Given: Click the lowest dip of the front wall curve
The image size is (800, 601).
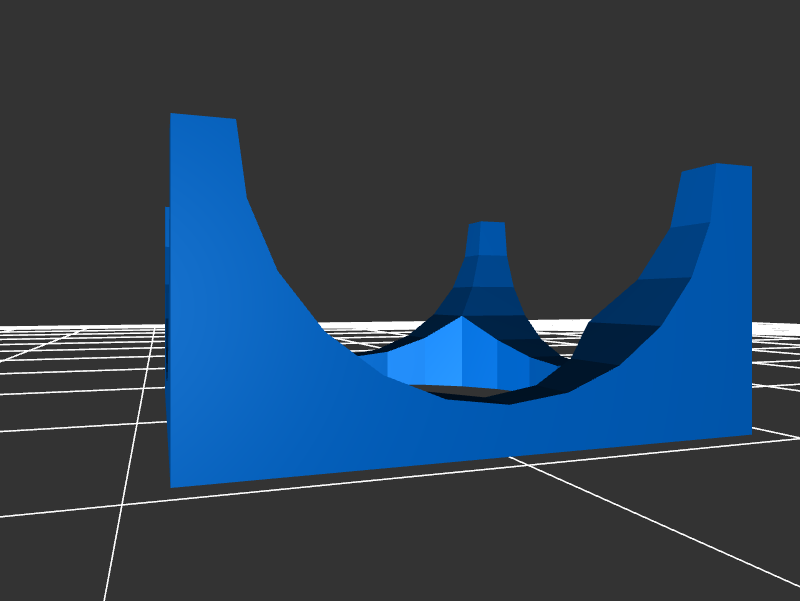Looking at the screenshot, I should 510,403.
